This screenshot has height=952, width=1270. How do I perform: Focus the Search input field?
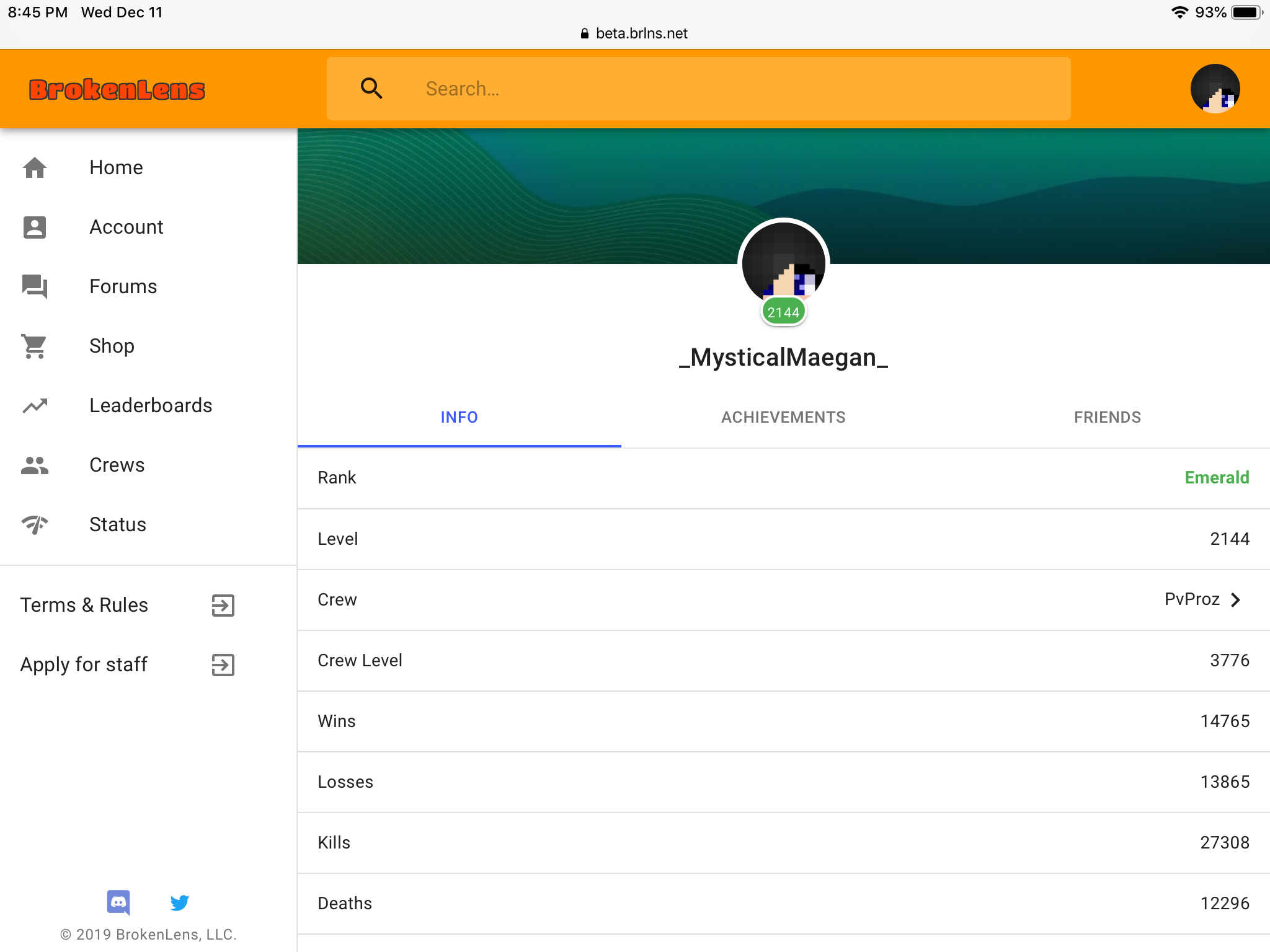[699, 89]
